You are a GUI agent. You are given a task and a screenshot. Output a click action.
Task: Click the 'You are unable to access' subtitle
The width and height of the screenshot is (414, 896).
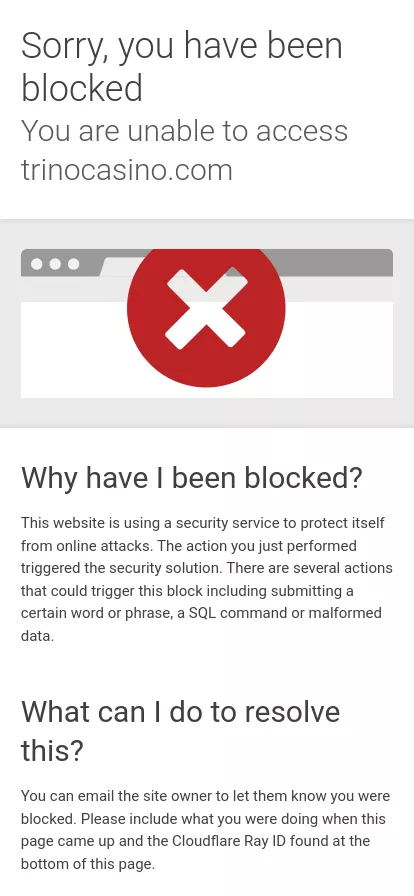(x=184, y=131)
